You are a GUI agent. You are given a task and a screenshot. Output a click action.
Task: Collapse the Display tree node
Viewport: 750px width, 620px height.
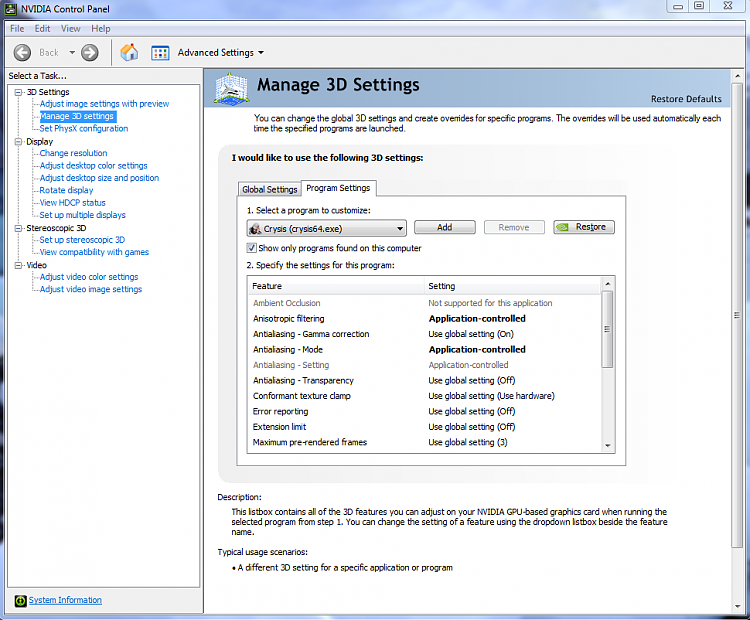coord(18,142)
